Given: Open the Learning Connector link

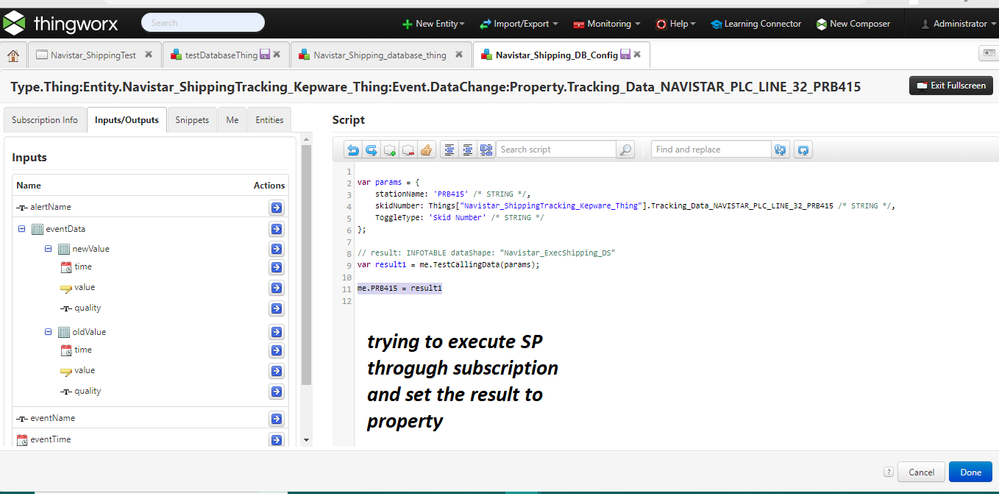Looking at the screenshot, I should point(756,24).
